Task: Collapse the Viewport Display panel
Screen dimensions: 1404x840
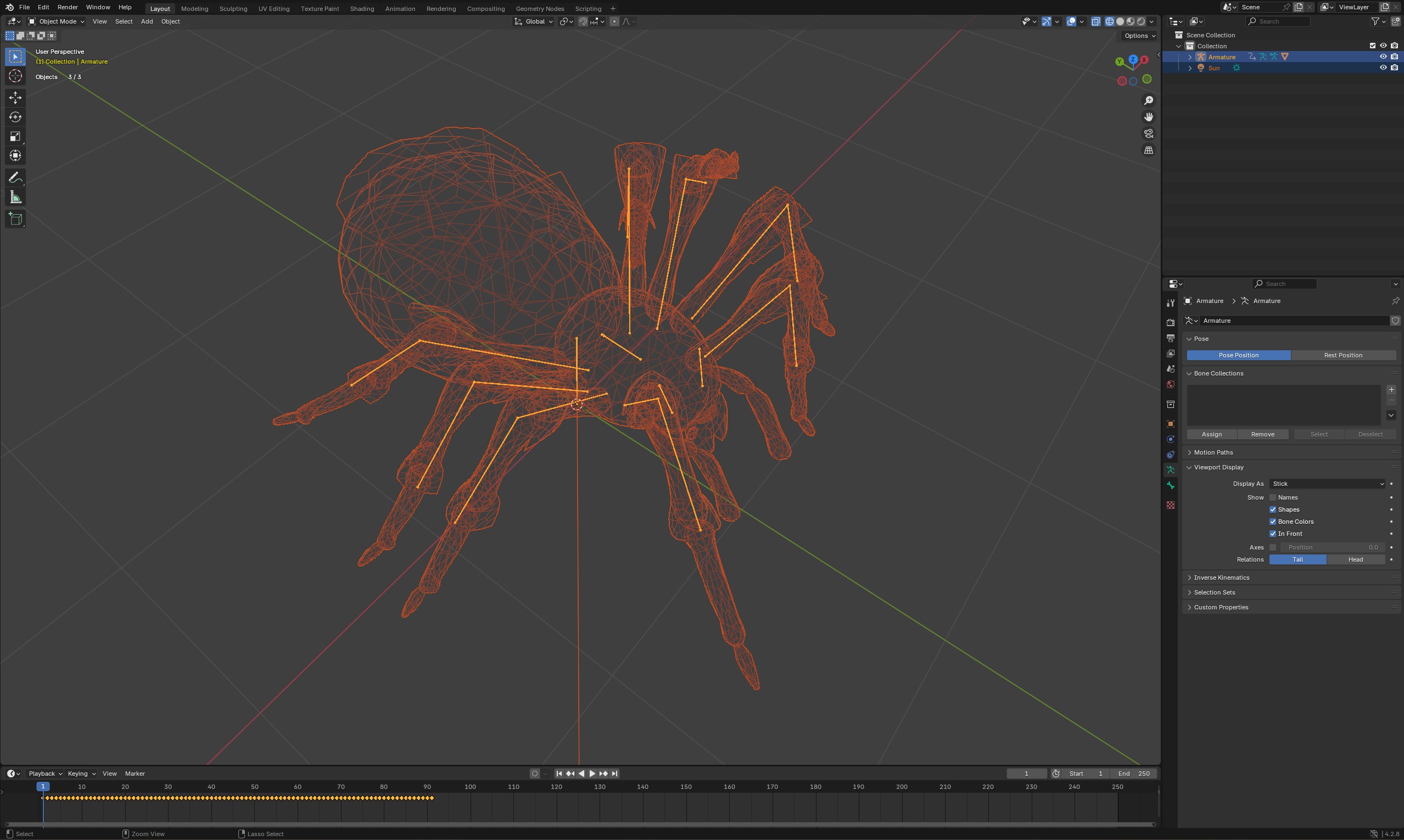Action: tap(1220, 467)
